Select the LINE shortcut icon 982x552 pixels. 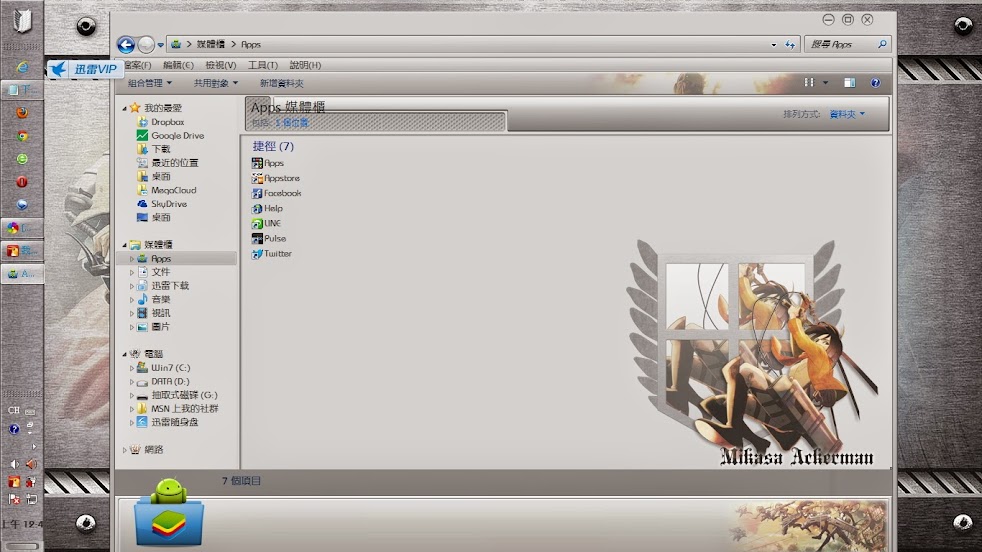coord(257,223)
